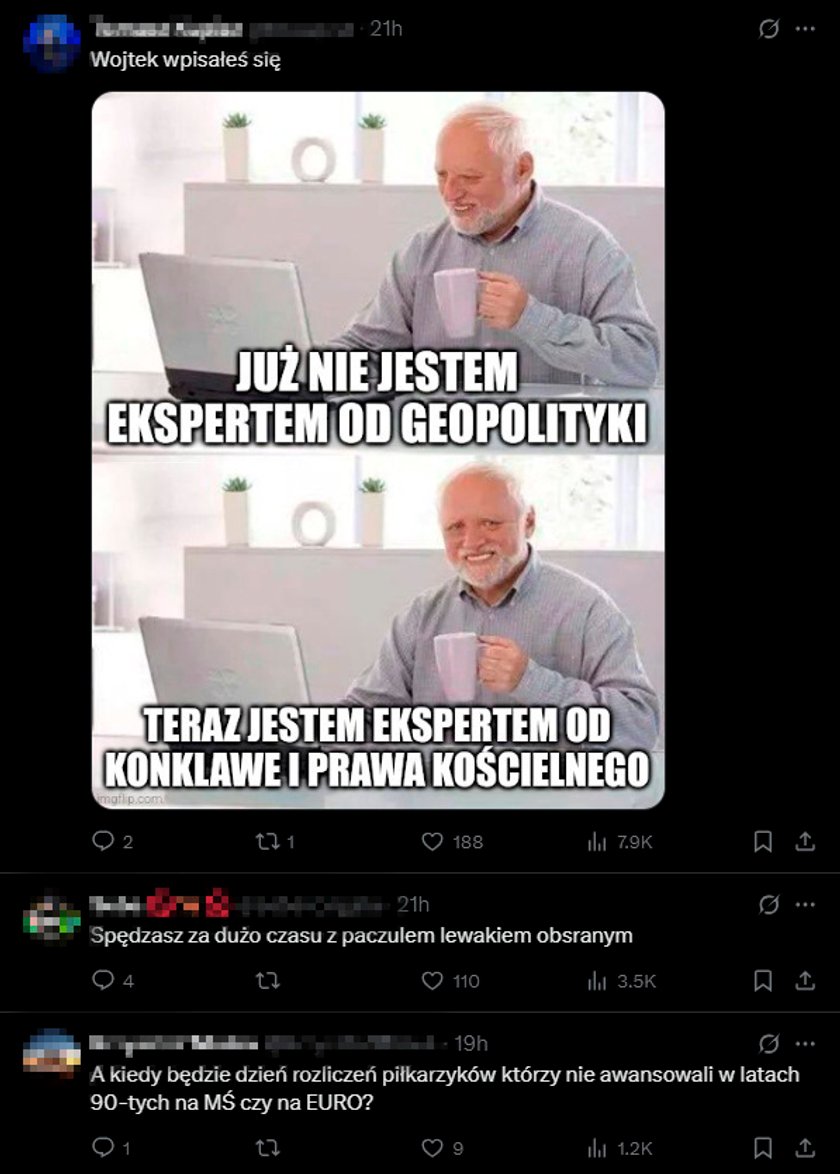The image size is (840, 1174).
Task: Bookmark the reply with 3.5K views
Action: tap(762, 980)
